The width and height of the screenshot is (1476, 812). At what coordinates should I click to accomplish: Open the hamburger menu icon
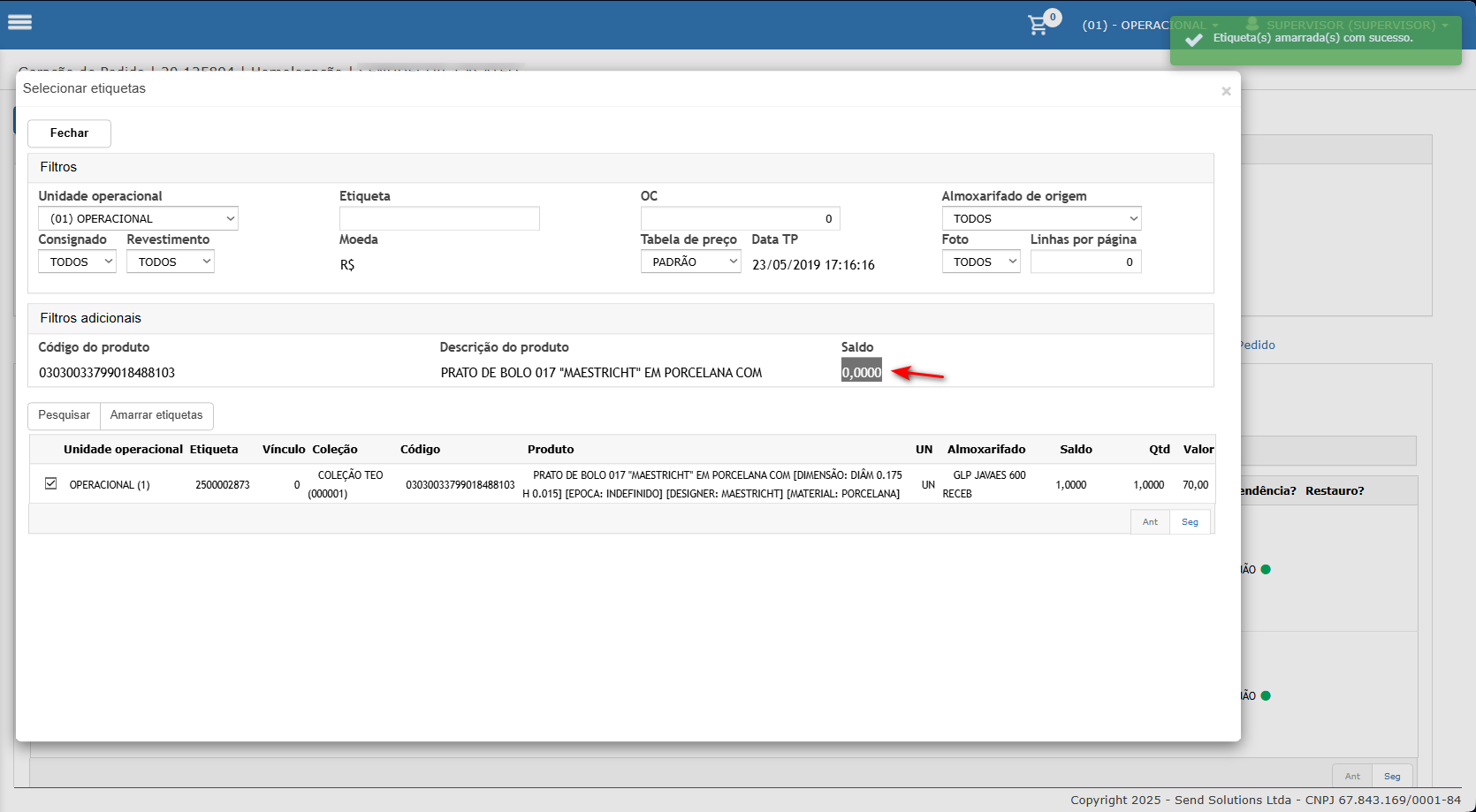coord(19,23)
